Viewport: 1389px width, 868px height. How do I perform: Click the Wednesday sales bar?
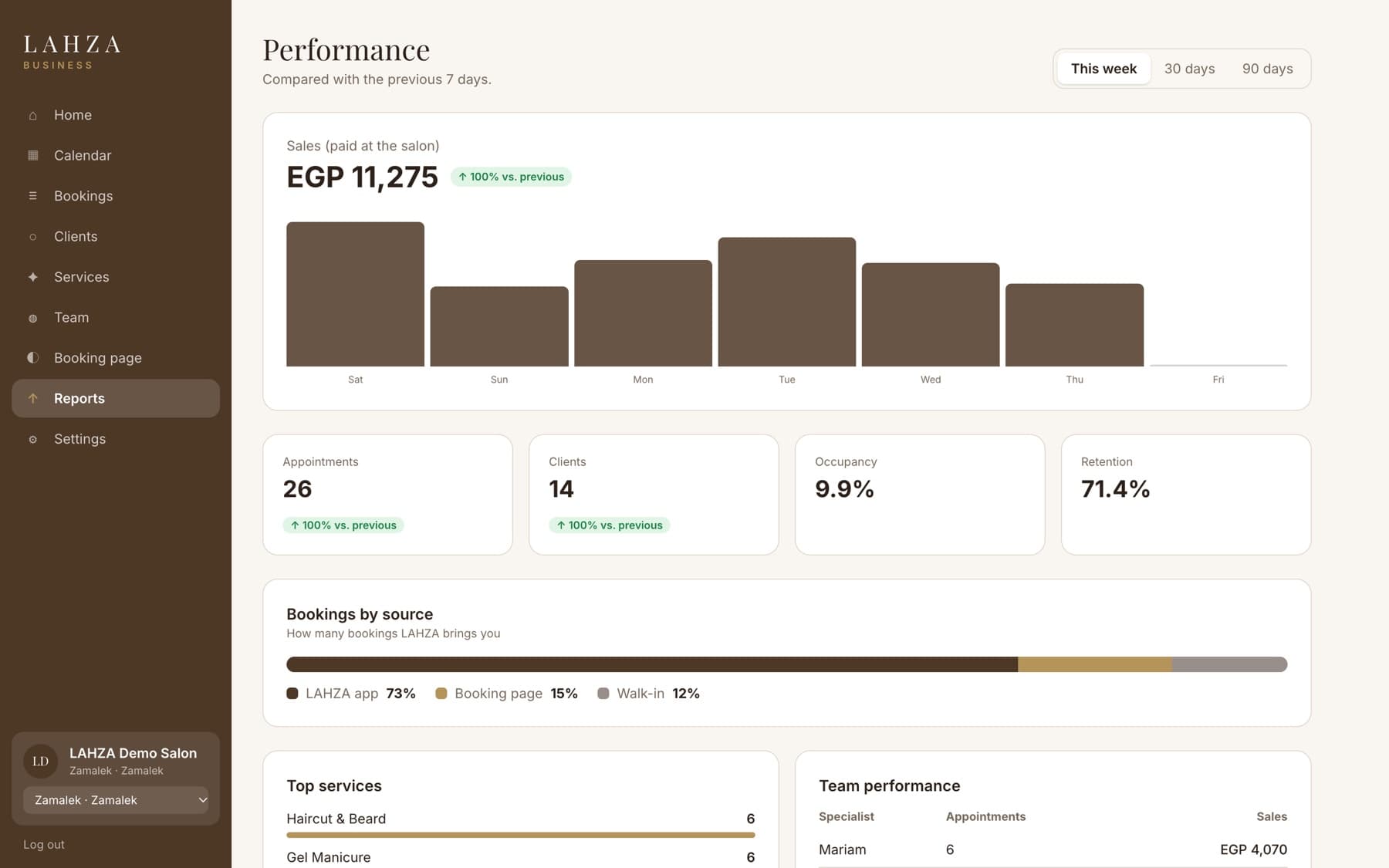pyautogui.click(x=931, y=315)
